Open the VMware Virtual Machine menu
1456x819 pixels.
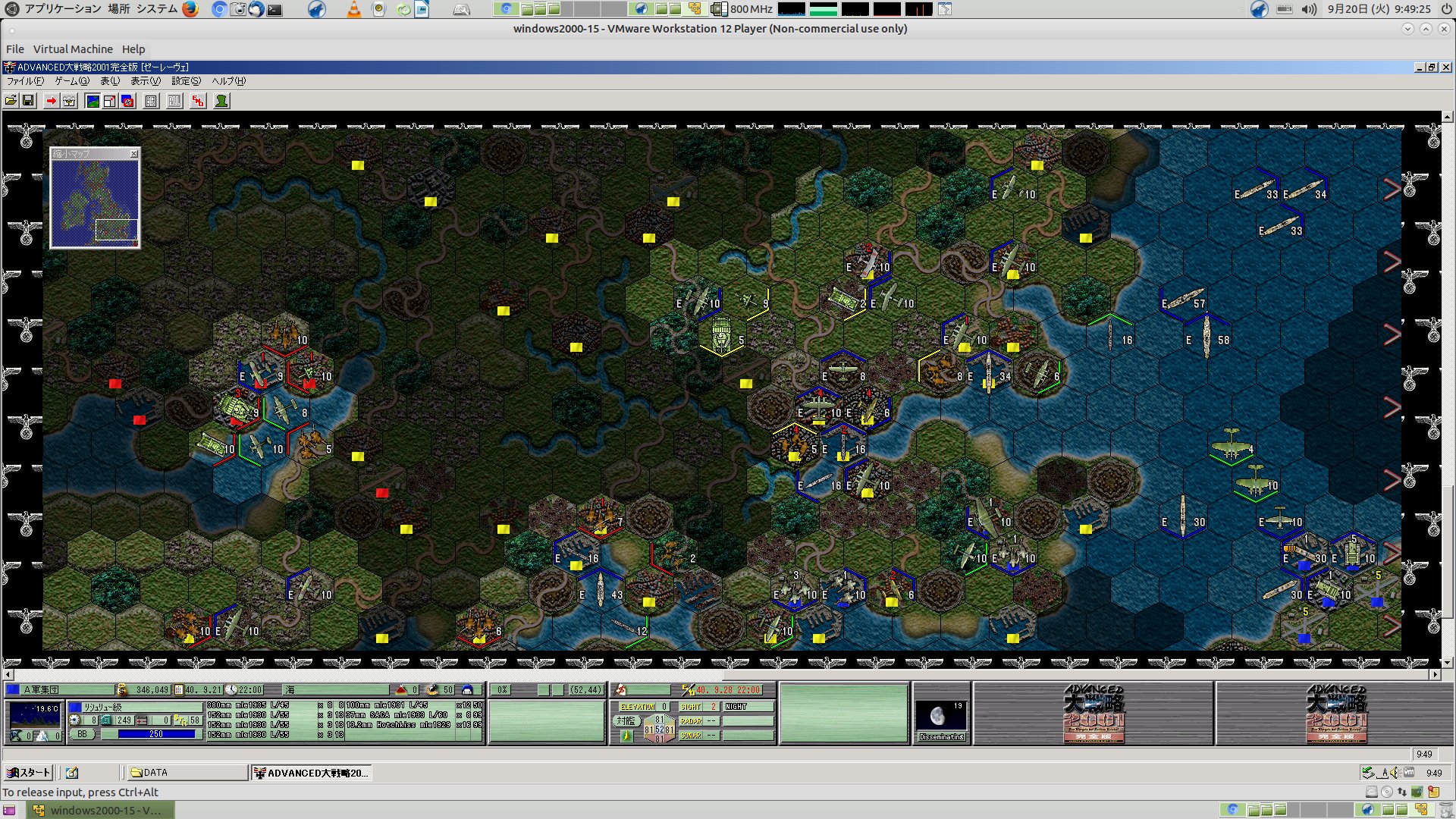pos(73,49)
